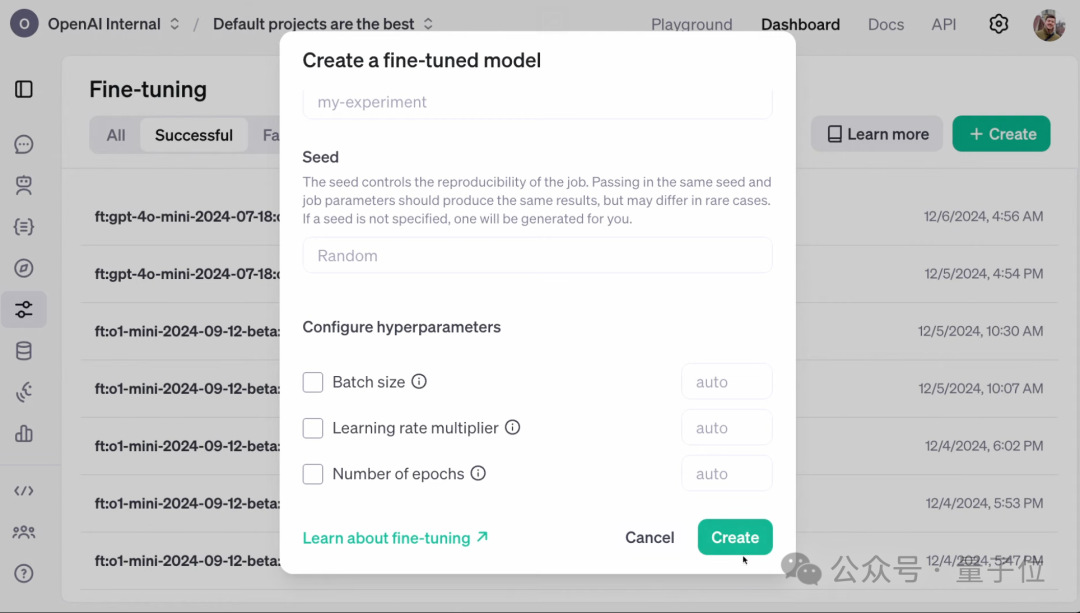Image resolution: width=1080 pixels, height=613 pixels.
Task: Click the settings gear icon
Action: pyautogui.click(x=999, y=24)
